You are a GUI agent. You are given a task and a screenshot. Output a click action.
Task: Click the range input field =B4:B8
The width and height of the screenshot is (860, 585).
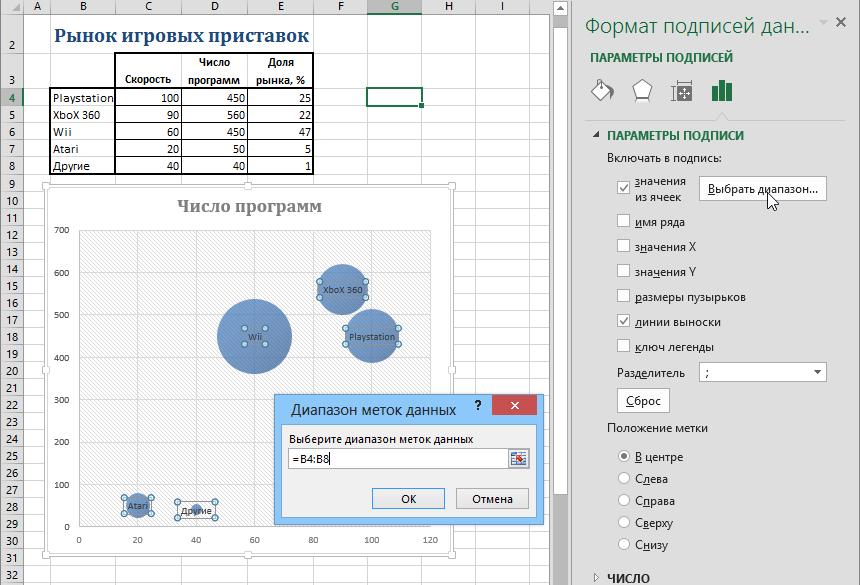click(x=398, y=459)
